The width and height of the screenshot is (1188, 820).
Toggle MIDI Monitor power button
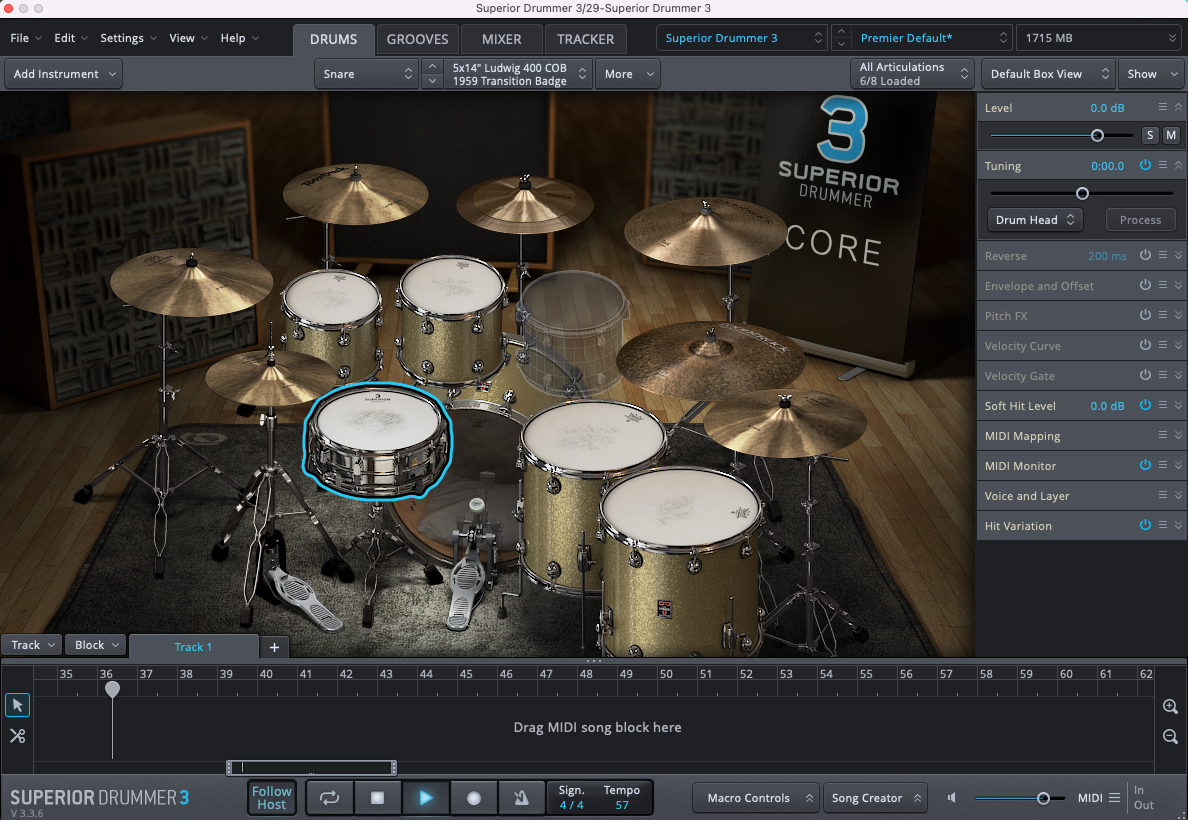(1145, 465)
